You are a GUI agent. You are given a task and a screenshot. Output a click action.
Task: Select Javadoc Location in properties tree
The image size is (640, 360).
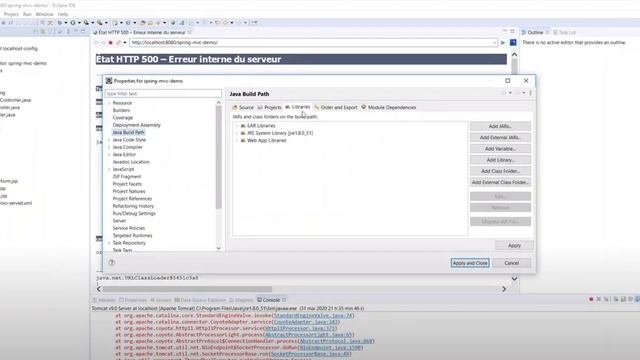click(x=131, y=162)
